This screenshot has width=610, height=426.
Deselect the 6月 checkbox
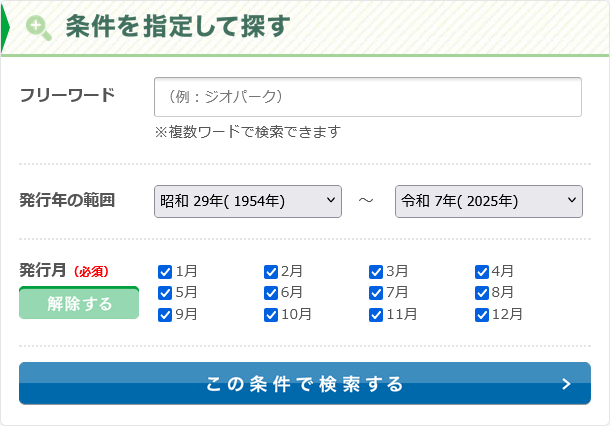pyautogui.click(x=270, y=293)
